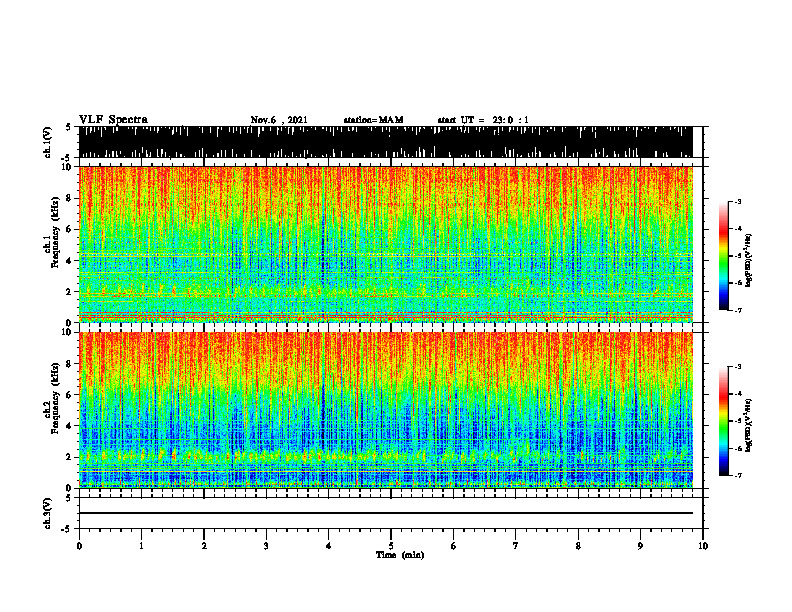Click time axis tick label "6"
Image resolution: width=792 pixels, height=612 pixels.
click(x=454, y=546)
